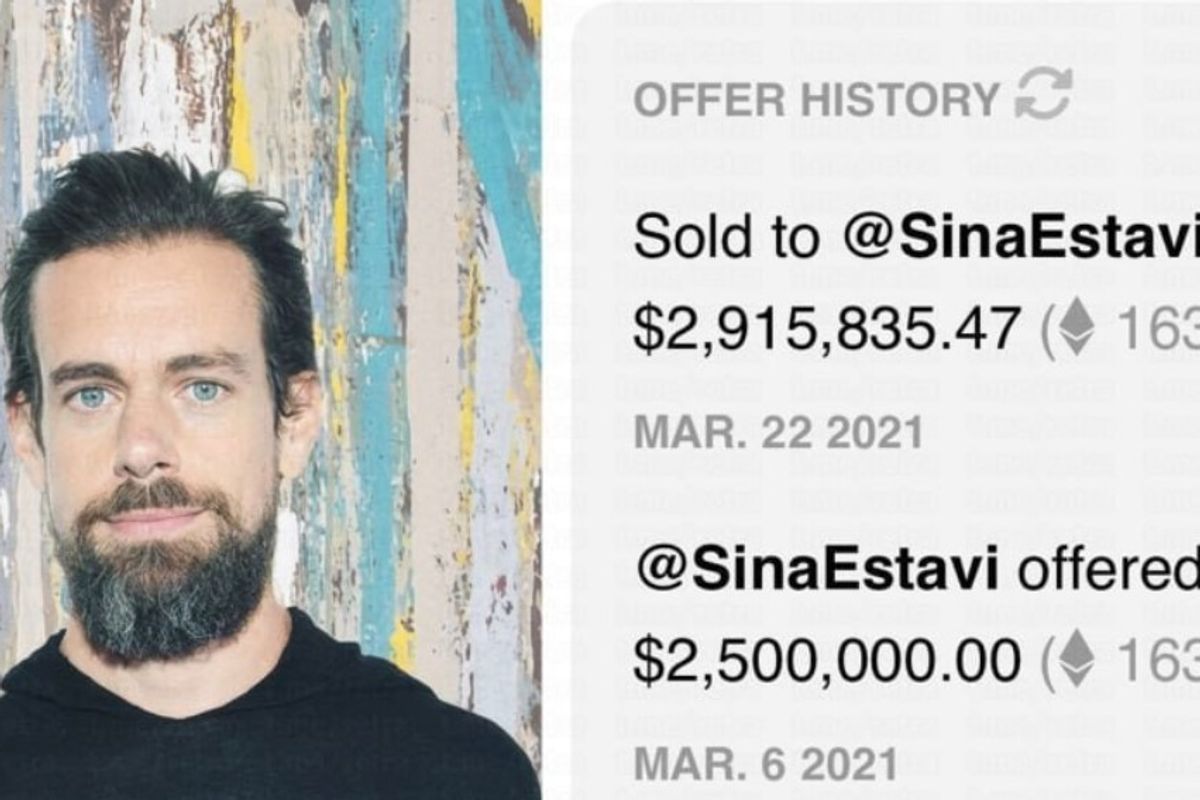Image resolution: width=1200 pixels, height=800 pixels.
Task: Click Ethereum icon beside $2,500,000.00
Action: click(1076, 662)
